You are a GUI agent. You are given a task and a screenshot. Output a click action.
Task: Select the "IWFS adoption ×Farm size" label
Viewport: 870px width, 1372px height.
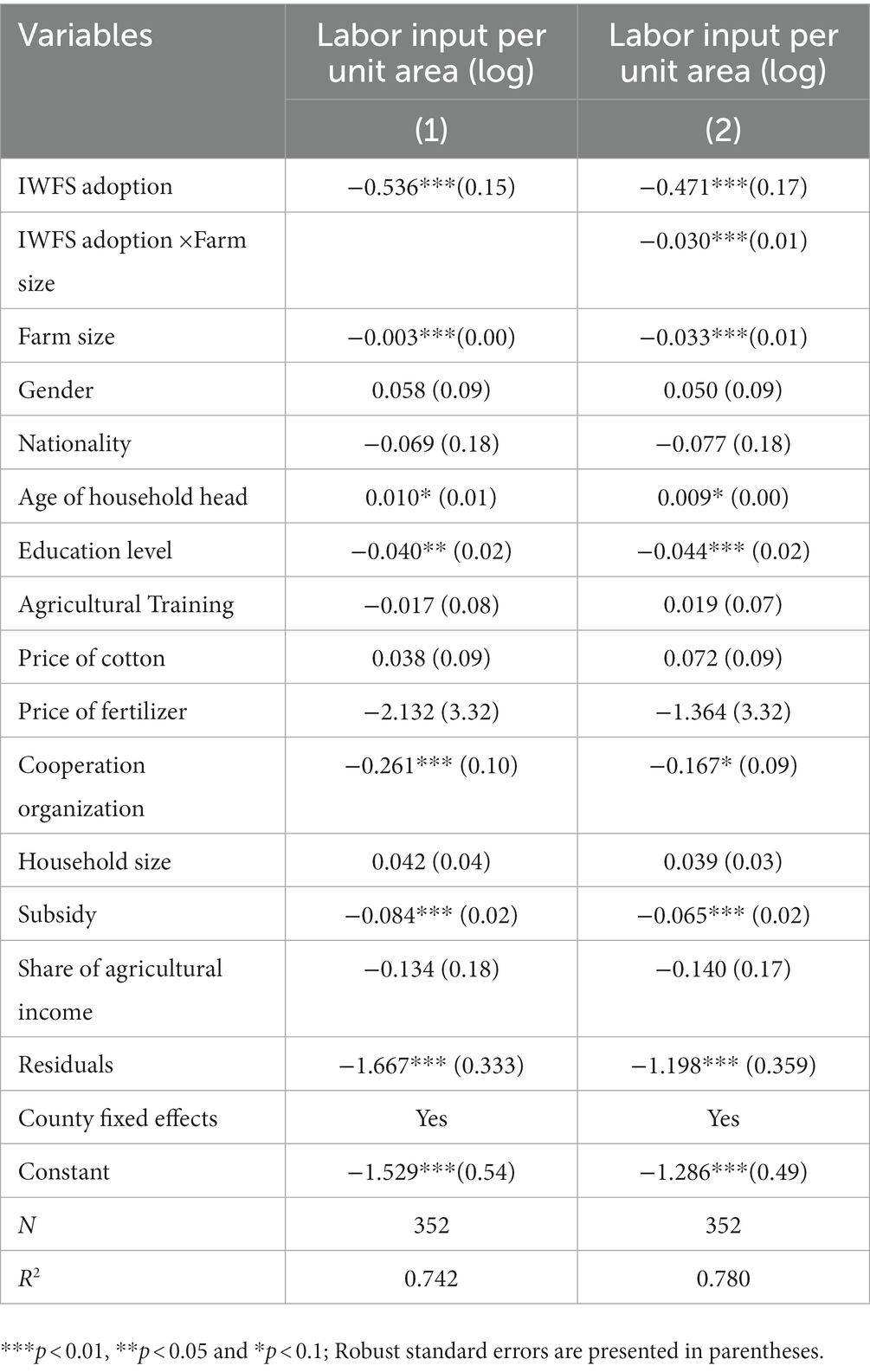[132, 260]
